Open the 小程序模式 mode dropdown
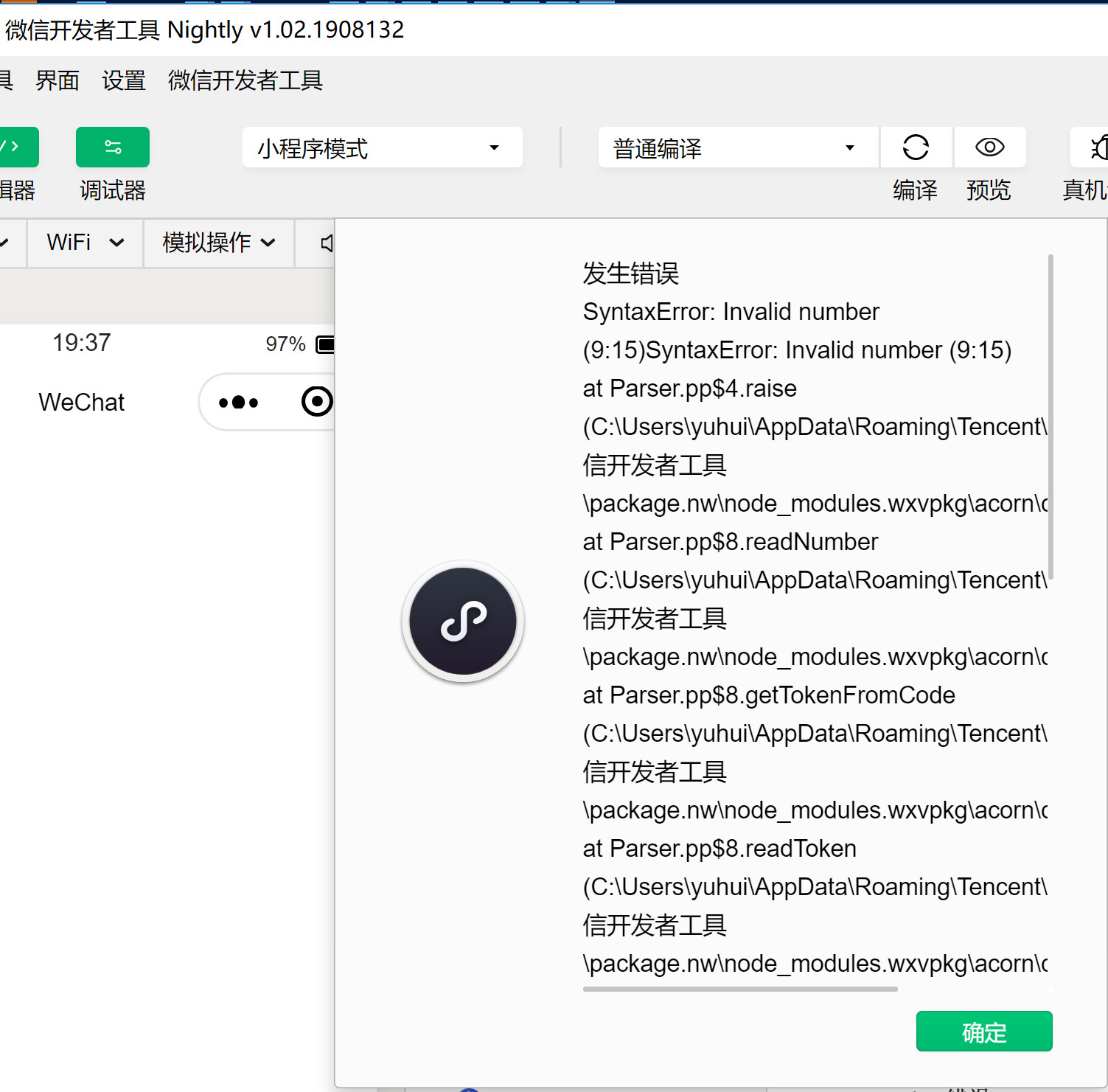Image resolution: width=1108 pixels, height=1092 pixels. point(382,147)
